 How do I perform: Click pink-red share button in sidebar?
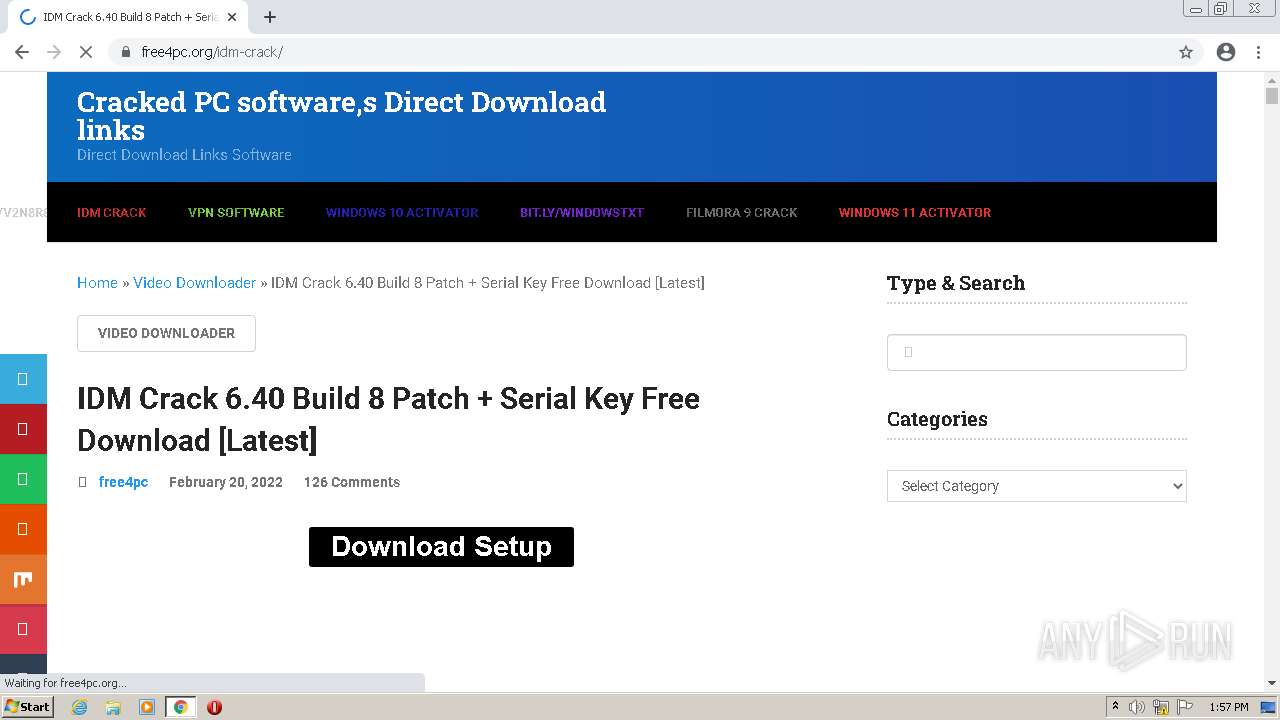pyautogui.click(x=23, y=629)
